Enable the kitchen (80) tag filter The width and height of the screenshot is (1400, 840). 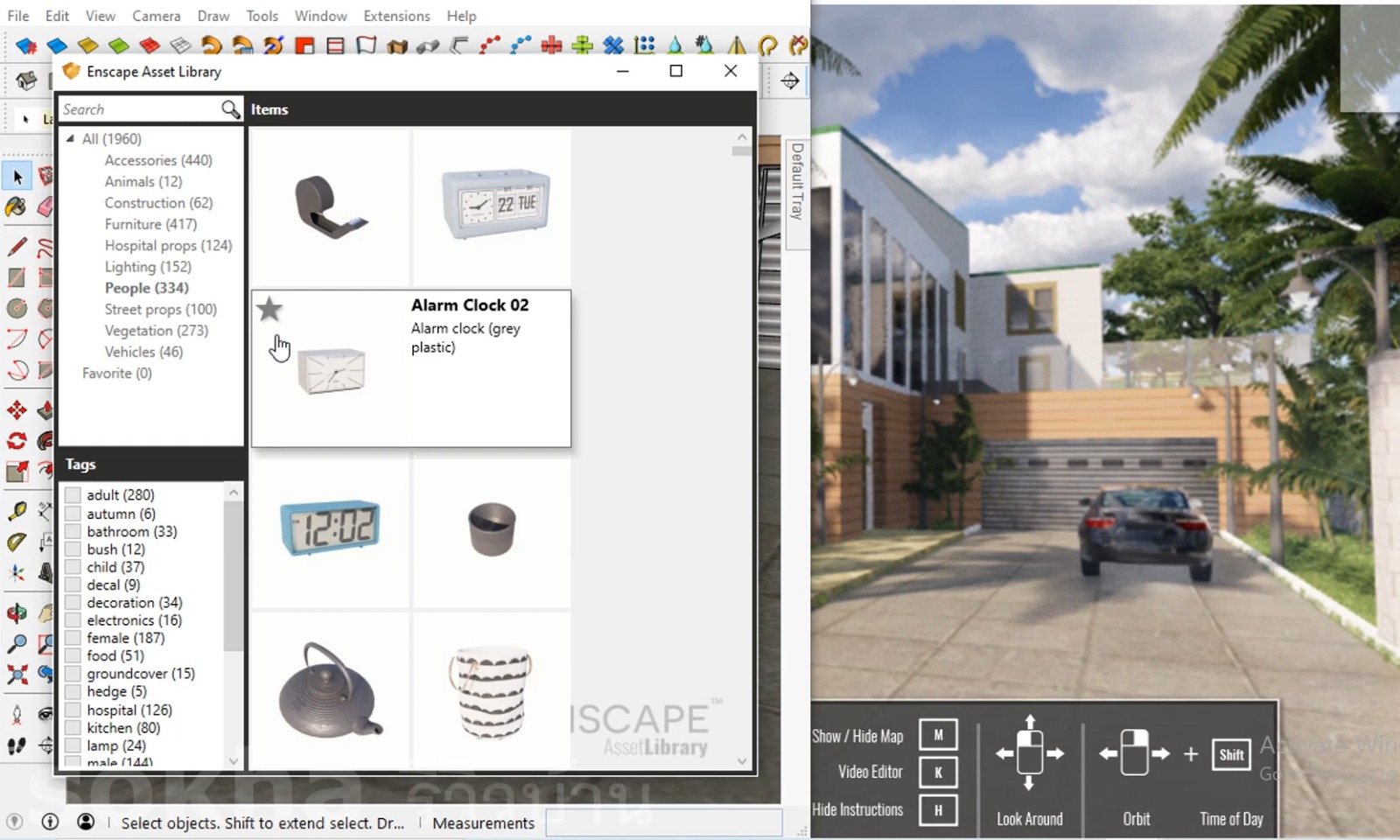tap(73, 727)
